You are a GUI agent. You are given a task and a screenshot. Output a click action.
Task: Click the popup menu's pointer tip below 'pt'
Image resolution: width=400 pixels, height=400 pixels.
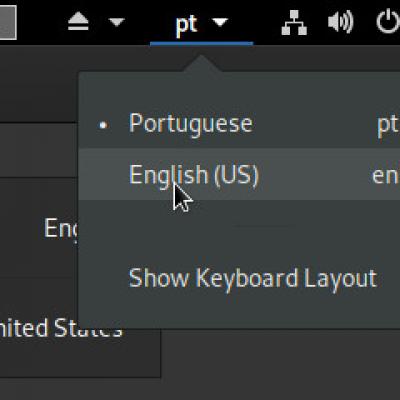click(x=201, y=63)
